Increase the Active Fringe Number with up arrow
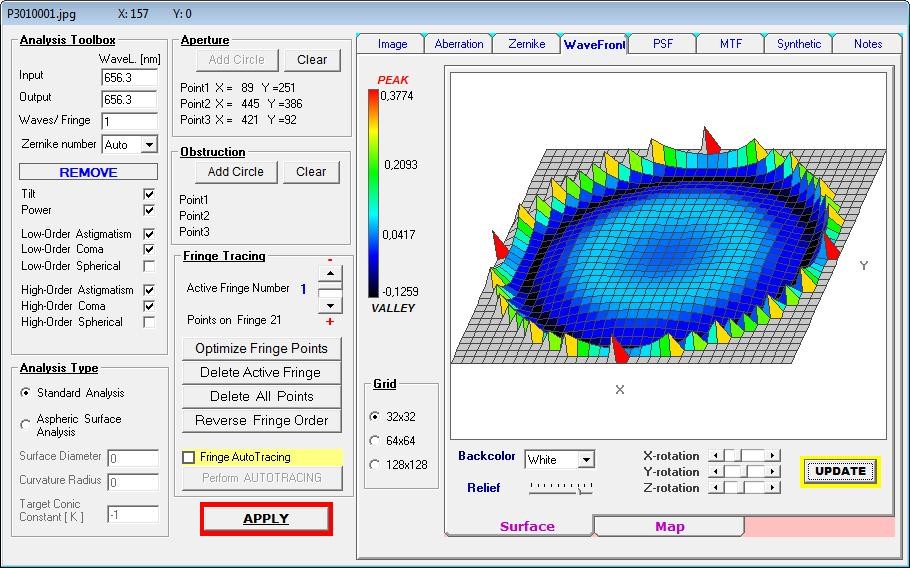This screenshot has height=568, width=910. pyautogui.click(x=329, y=273)
